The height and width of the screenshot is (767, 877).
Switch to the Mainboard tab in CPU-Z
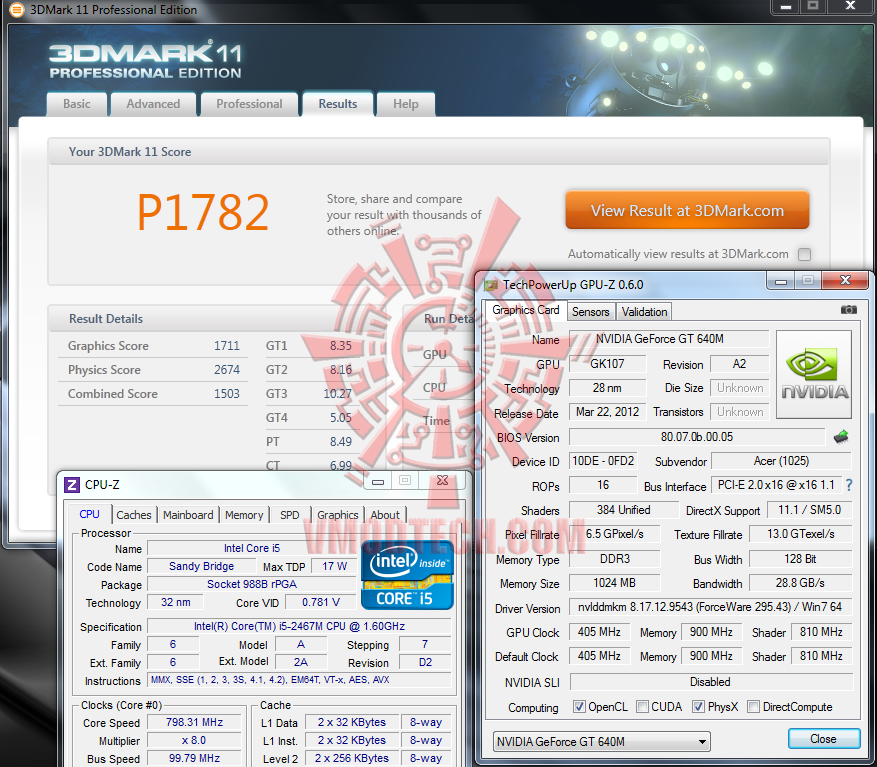point(188,515)
